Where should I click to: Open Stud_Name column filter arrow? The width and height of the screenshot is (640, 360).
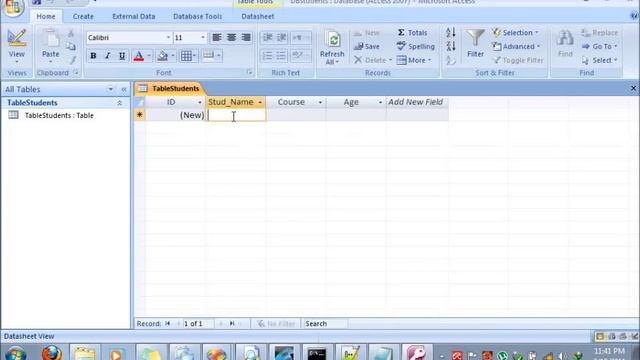point(260,102)
